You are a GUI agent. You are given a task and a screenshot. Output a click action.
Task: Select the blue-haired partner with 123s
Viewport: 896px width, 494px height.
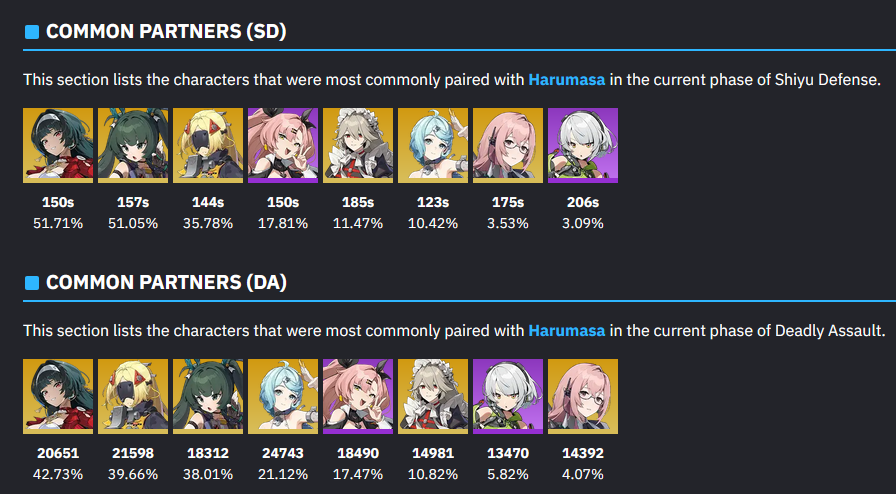(433, 145)
